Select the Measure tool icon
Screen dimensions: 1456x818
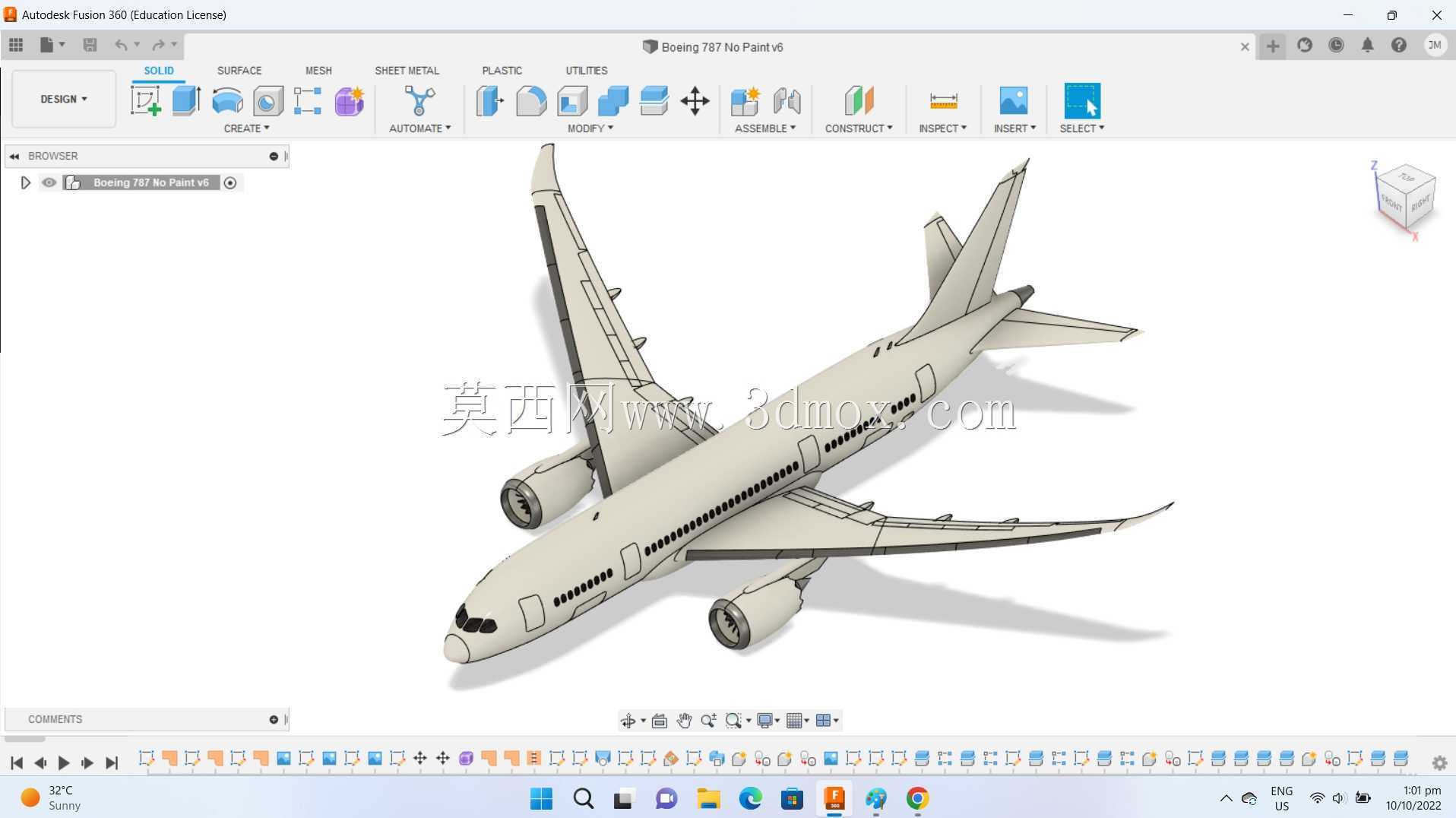943,100
